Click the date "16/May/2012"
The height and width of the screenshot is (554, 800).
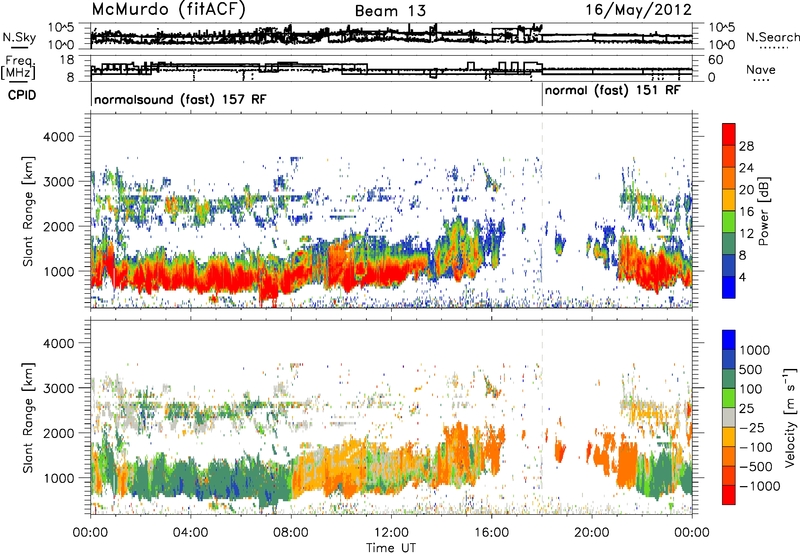pyautogui.click(x=638, y=10)
